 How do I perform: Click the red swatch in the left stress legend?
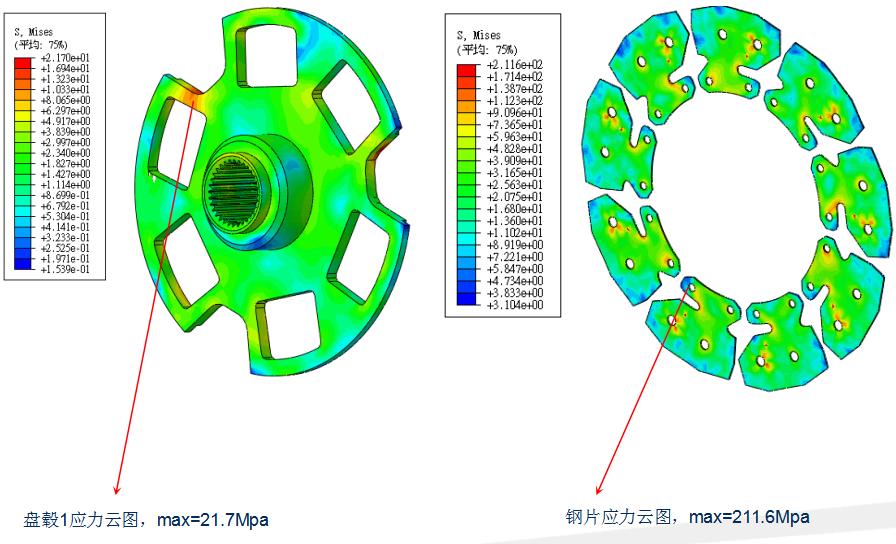coord(24,62)
